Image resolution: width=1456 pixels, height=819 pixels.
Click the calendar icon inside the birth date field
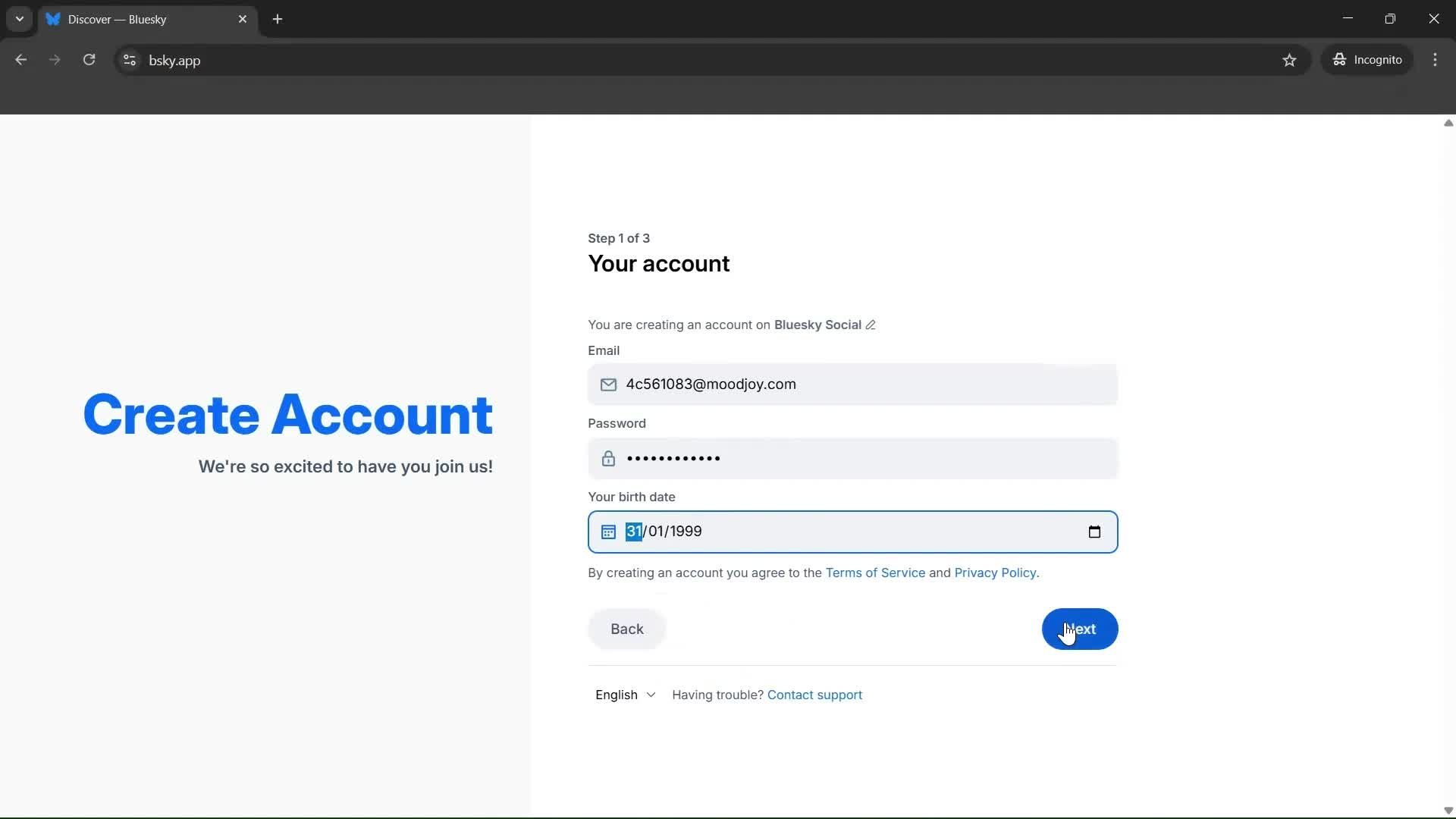(x=608, y=532)
